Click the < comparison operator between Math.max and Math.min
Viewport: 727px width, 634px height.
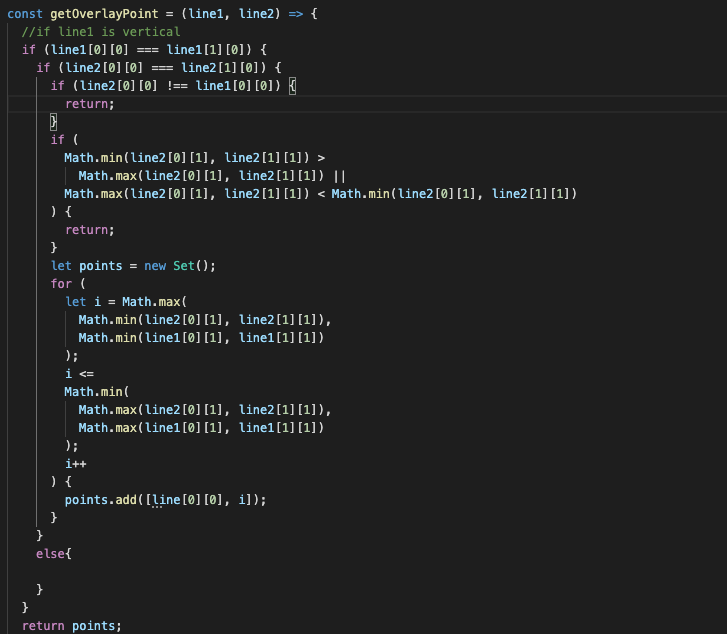click(x=321, y=194)
